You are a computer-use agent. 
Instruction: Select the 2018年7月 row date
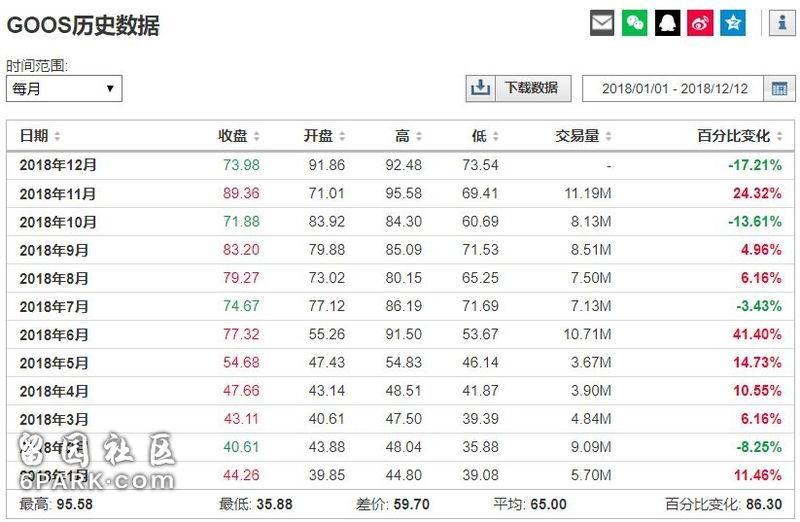click(54, 306)
